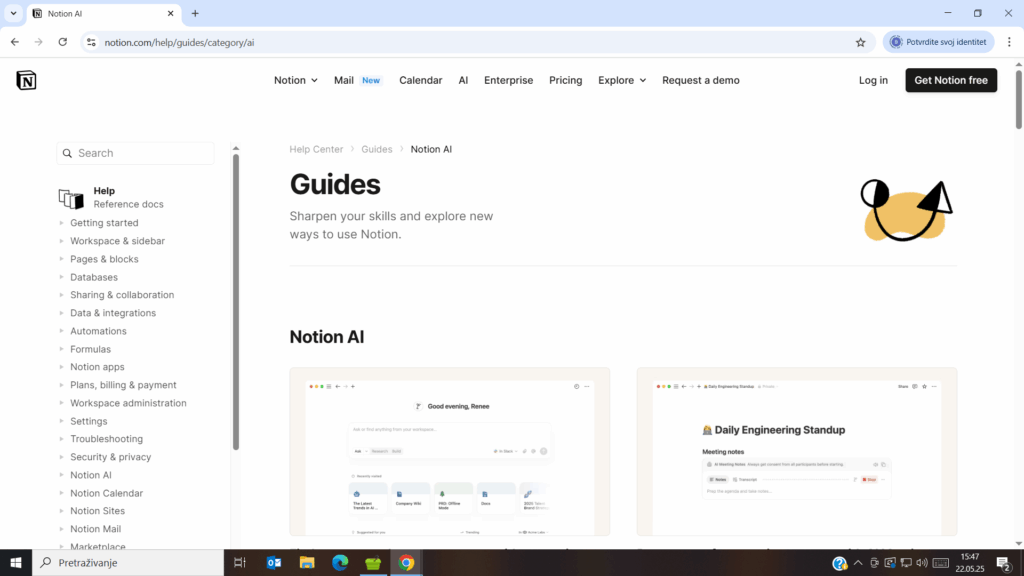The height and width of the screenshot is (576, 1024).
Task: Open Daily Engineering Standup guide thumbnail
Action: click(797, 452)
